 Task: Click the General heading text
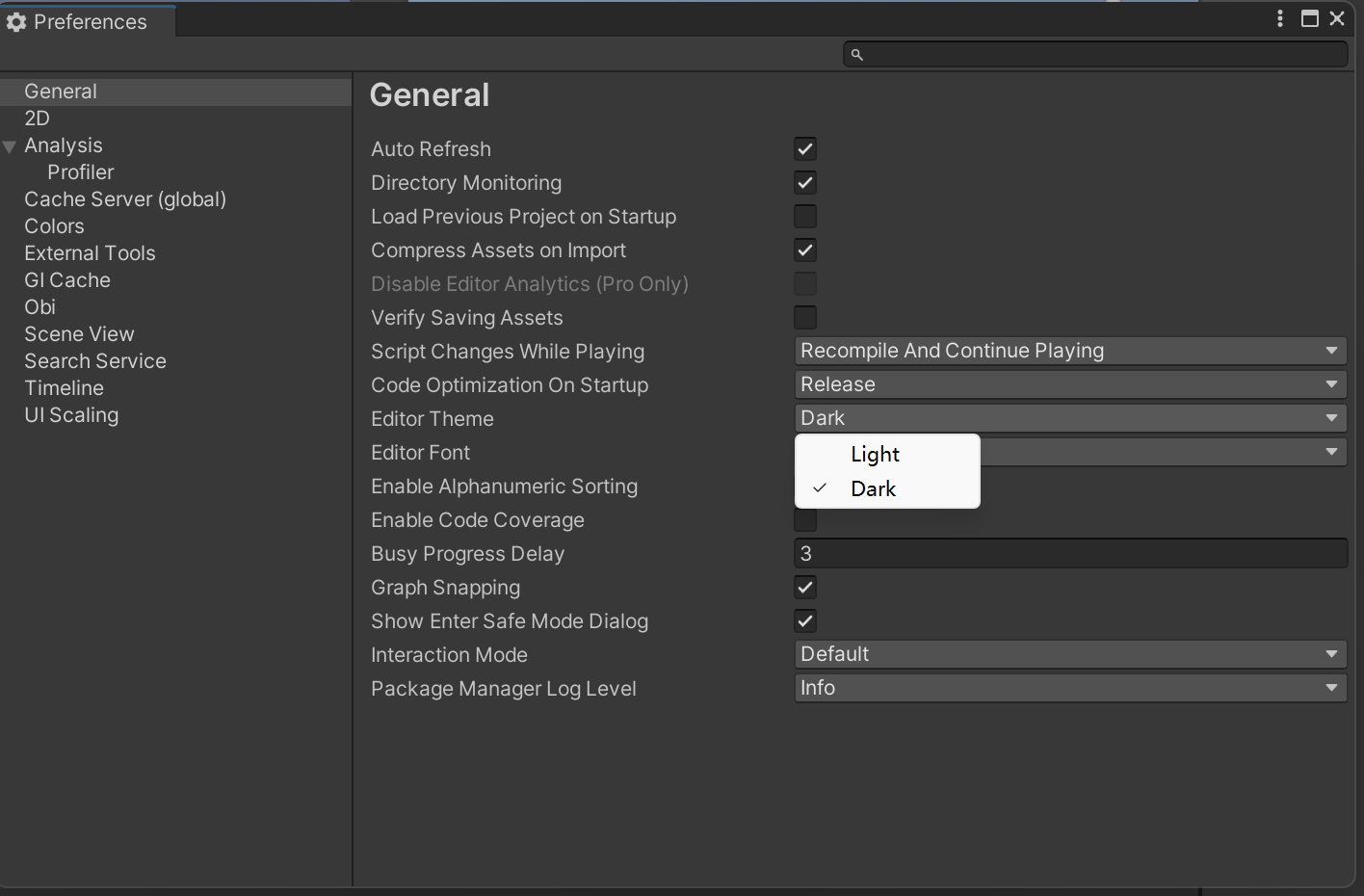pos(430,95)
